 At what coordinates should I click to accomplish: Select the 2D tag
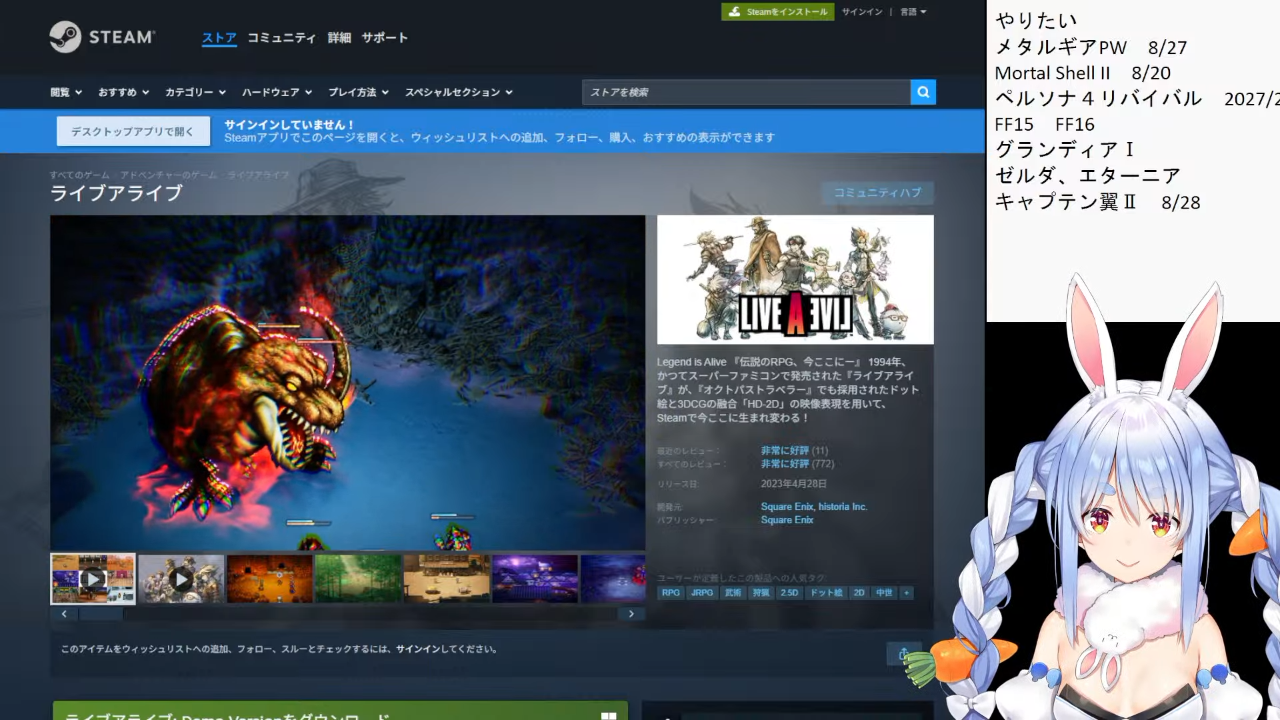pos(859,593)
